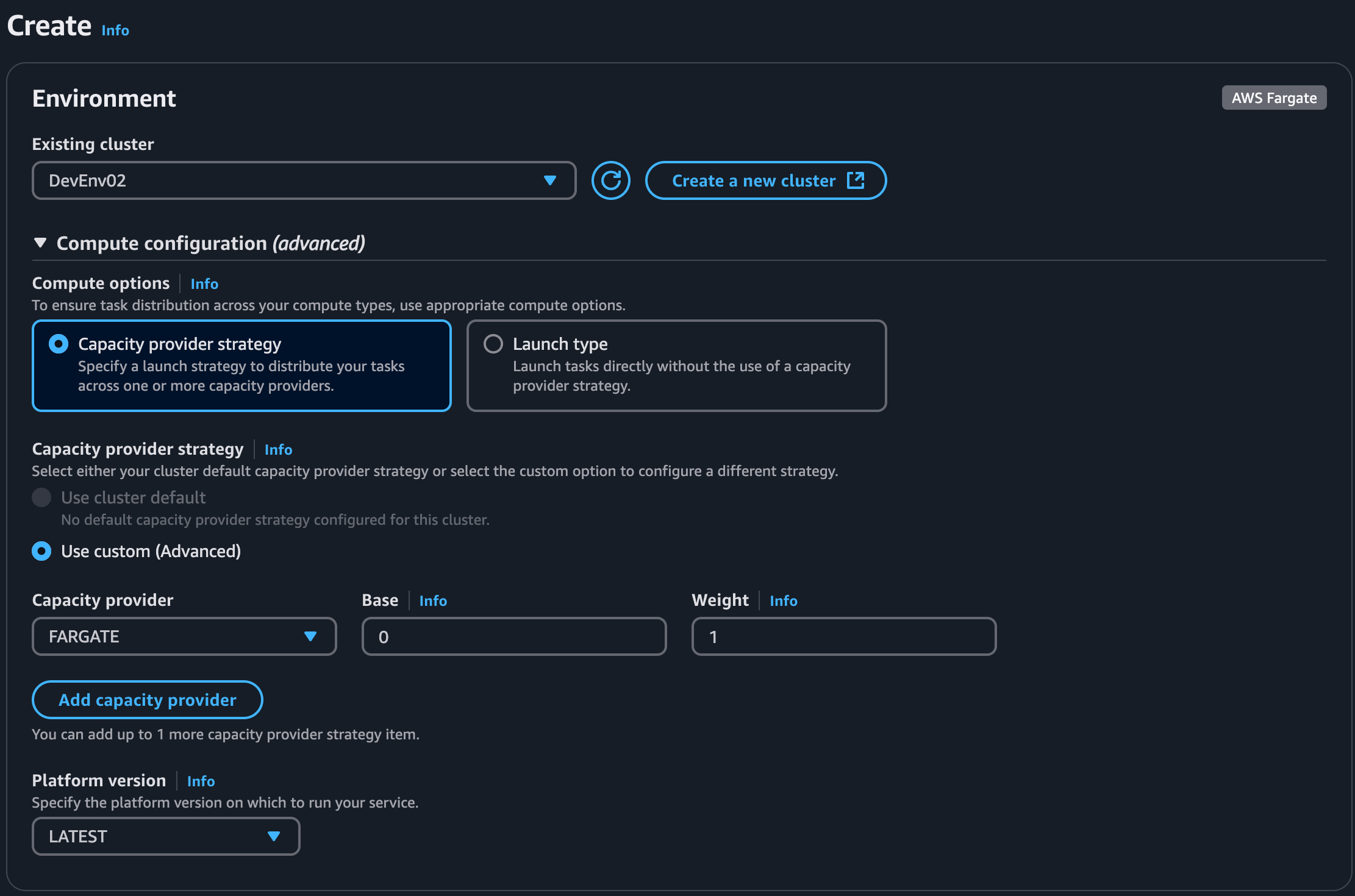Click Add capacity provider button

pos(147,700)
